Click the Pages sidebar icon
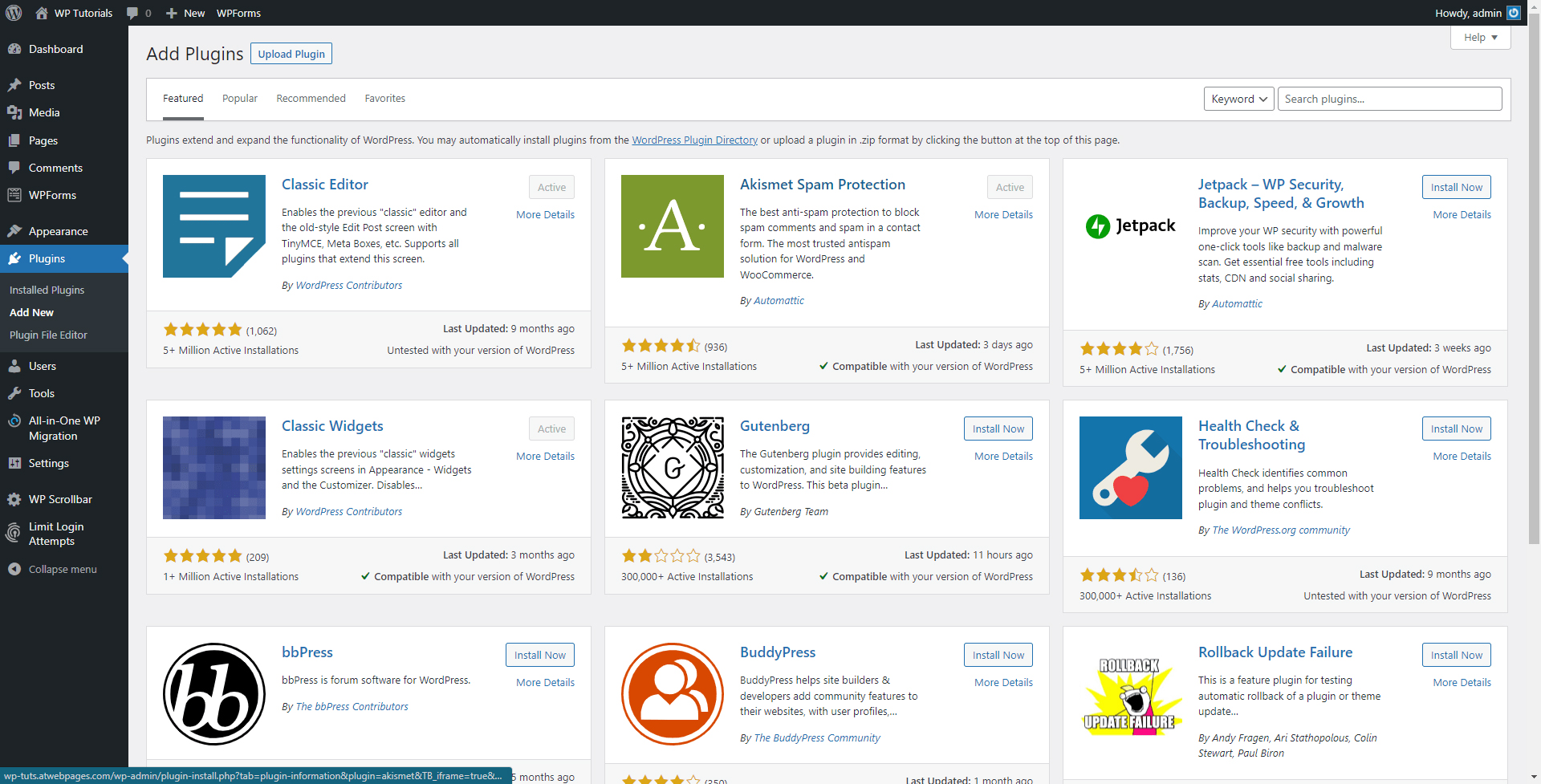This screenshot has width=1541, height=784. [14, 140]
